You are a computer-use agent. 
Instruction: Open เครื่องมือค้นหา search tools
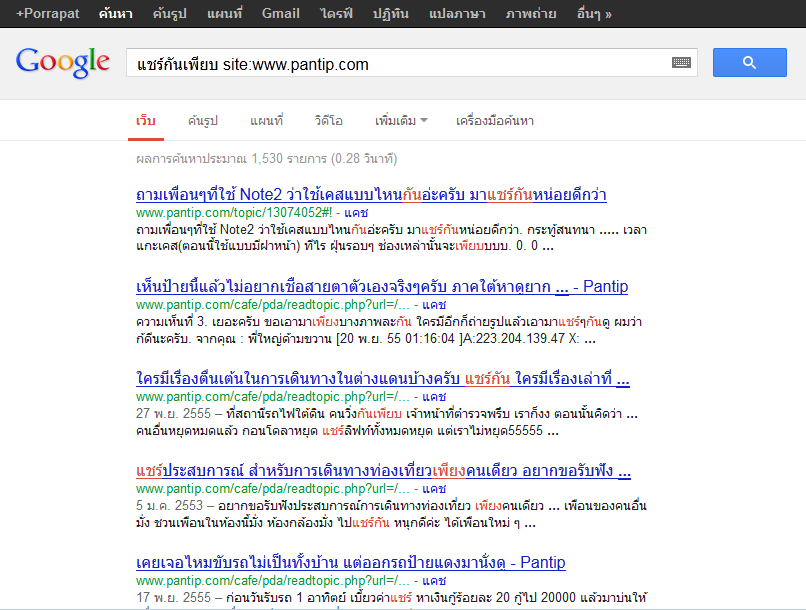(x=494, y=121)
